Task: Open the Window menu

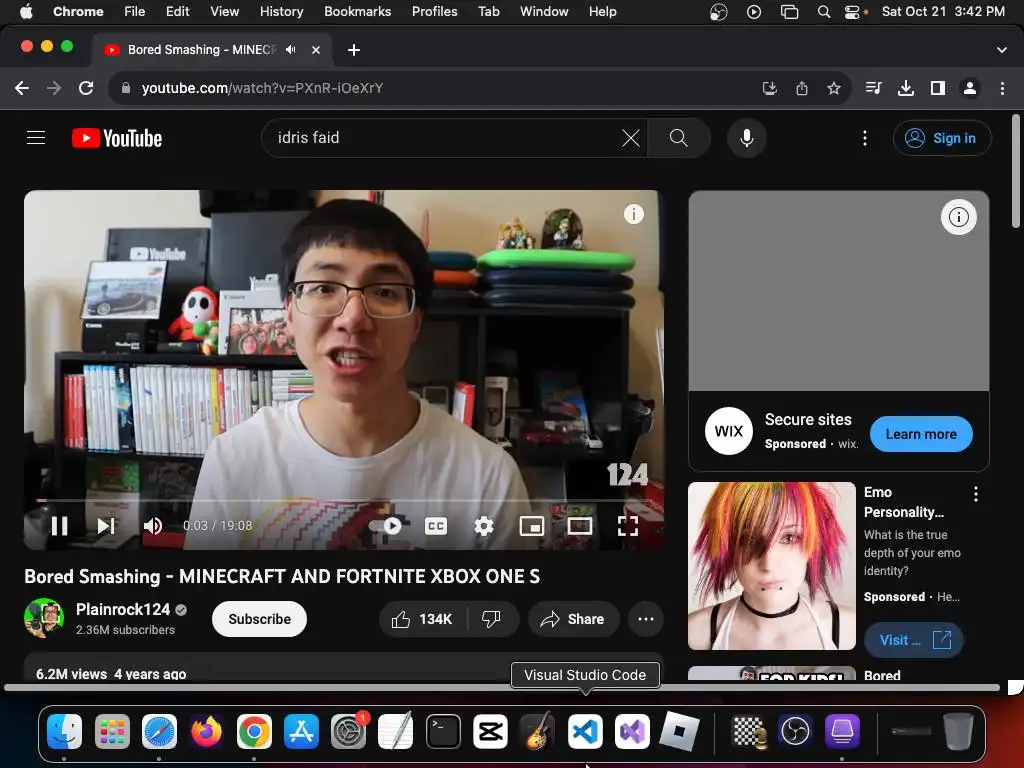Action: click(x=544, y=11)
